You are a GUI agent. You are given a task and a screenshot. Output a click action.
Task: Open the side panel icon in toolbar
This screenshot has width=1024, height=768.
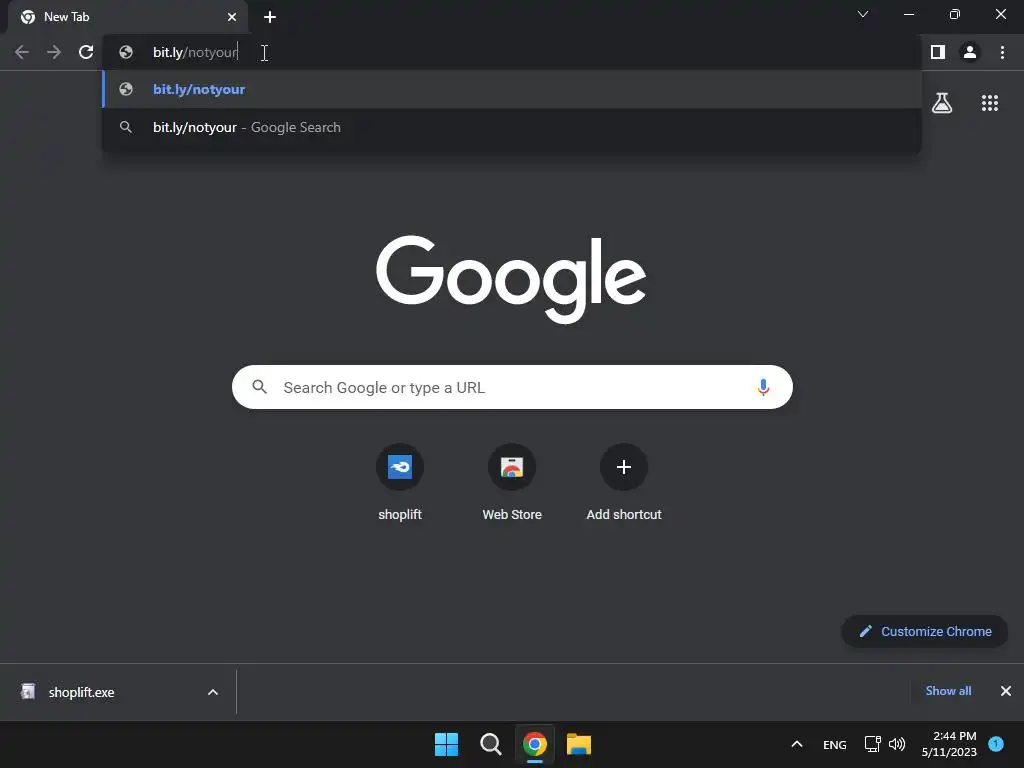pos(938,52)
